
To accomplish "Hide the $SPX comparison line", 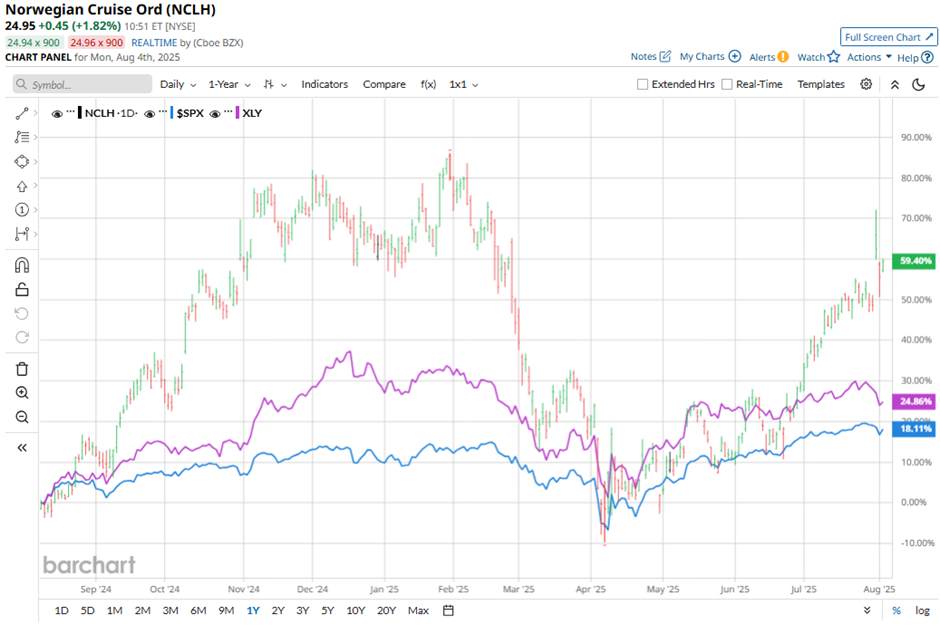I will click(150, 113).
